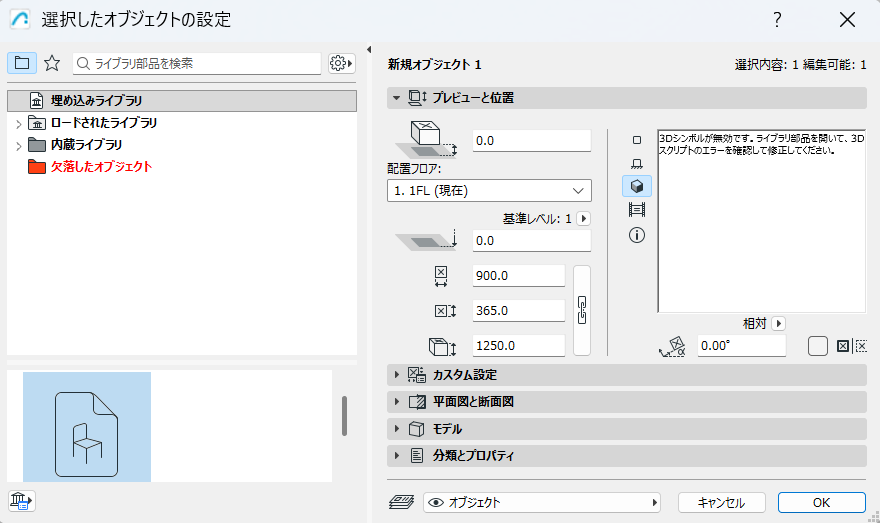Expand 内蔵ライブラリ tree node

[19, 145]
